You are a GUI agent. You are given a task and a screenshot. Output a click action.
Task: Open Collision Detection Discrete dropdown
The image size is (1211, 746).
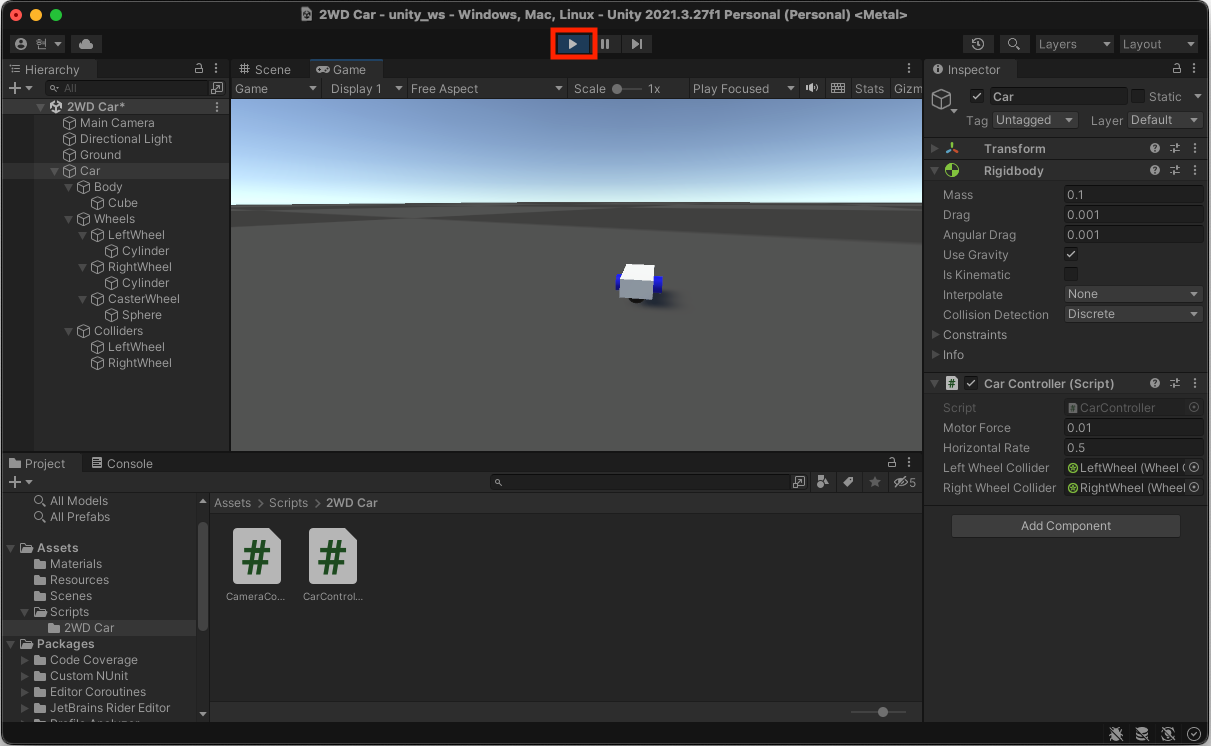click(1133, 314)
